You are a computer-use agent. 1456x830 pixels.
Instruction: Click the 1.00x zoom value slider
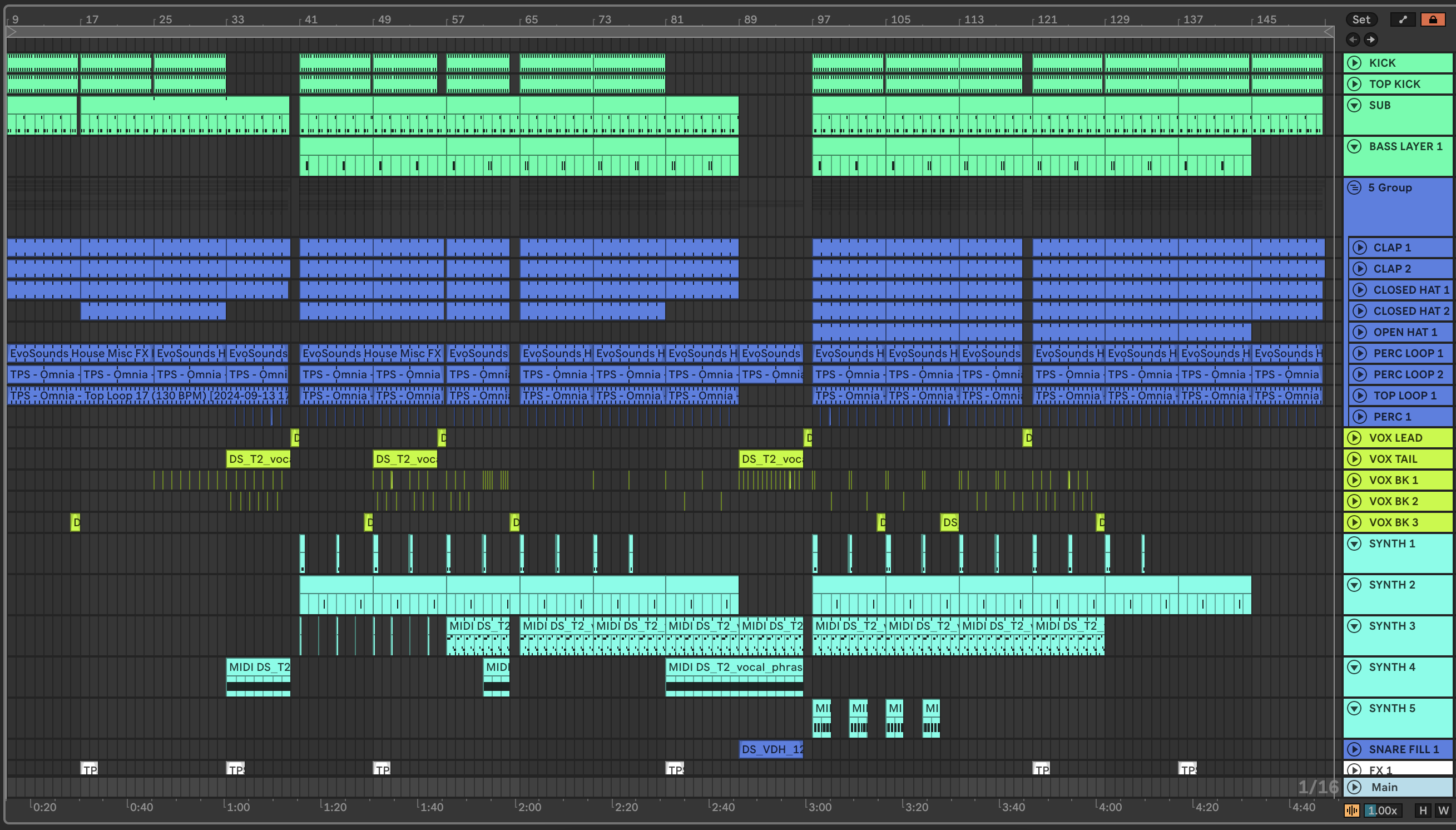pyautogui.click(x=1383, y=810)
